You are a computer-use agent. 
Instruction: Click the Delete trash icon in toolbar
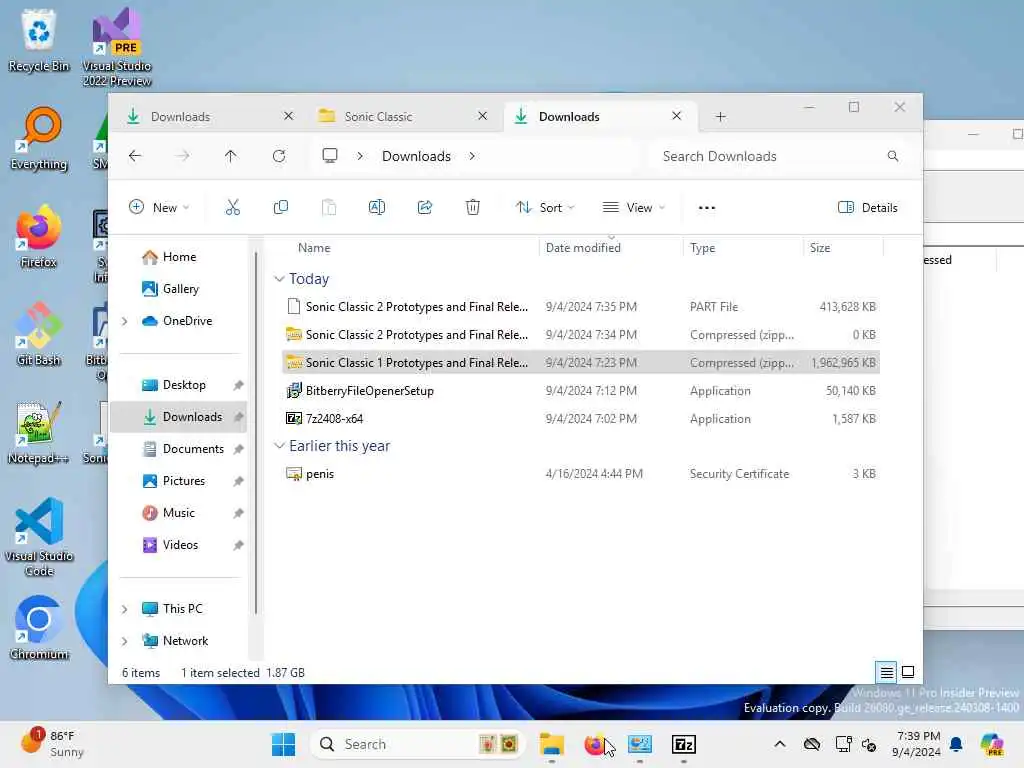pos(473,208)
